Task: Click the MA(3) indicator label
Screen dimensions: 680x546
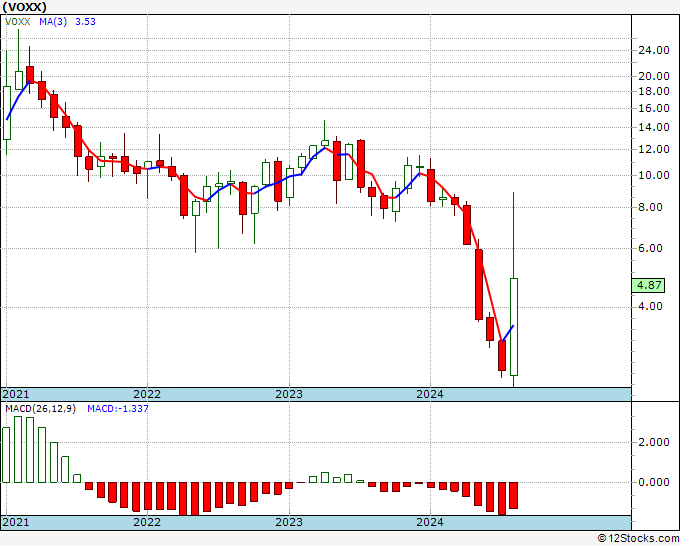Action: point(53,21)
